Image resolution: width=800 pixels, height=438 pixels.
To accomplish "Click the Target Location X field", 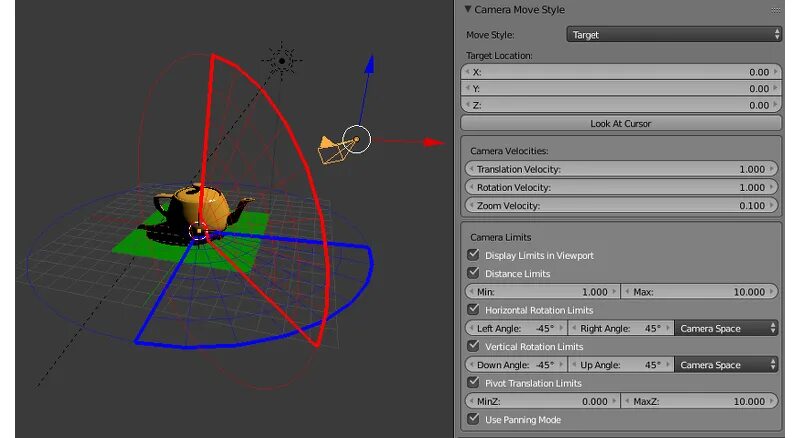I will [621, 72].
